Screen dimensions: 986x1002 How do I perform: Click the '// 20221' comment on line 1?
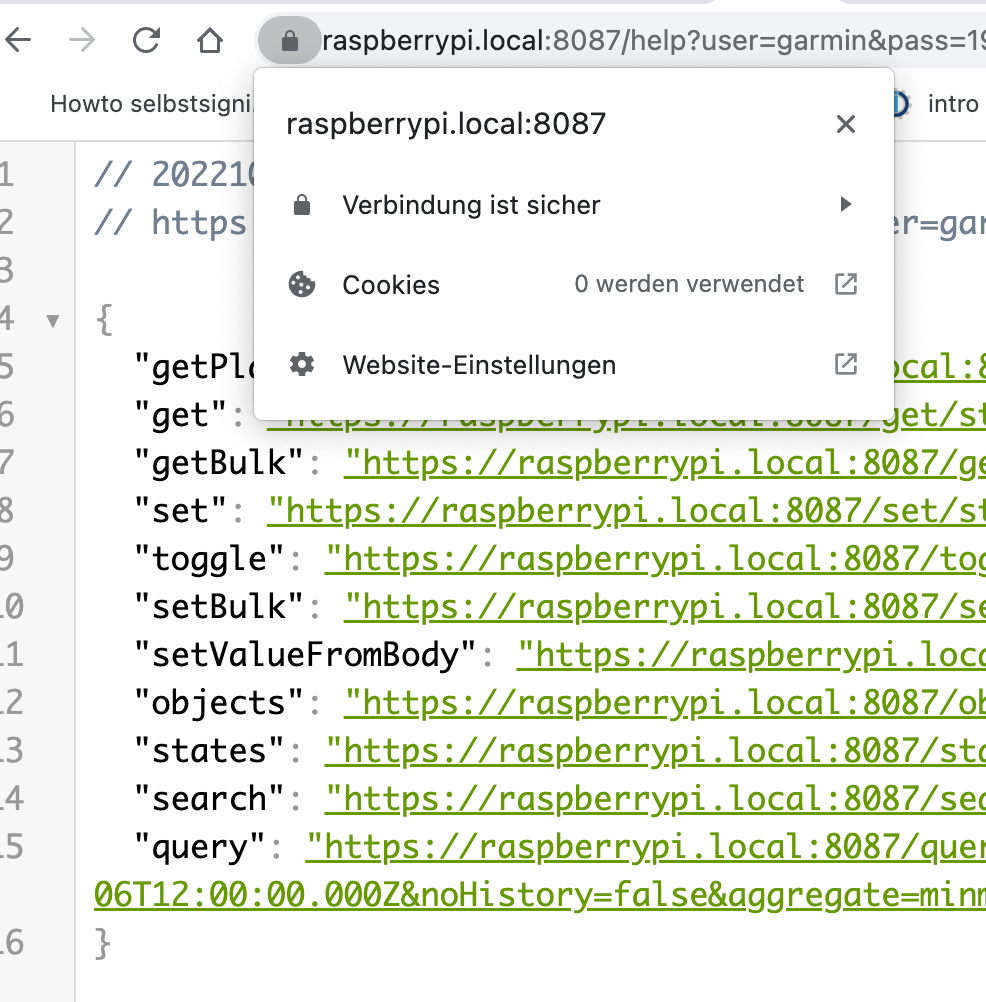tap(174, 174)
